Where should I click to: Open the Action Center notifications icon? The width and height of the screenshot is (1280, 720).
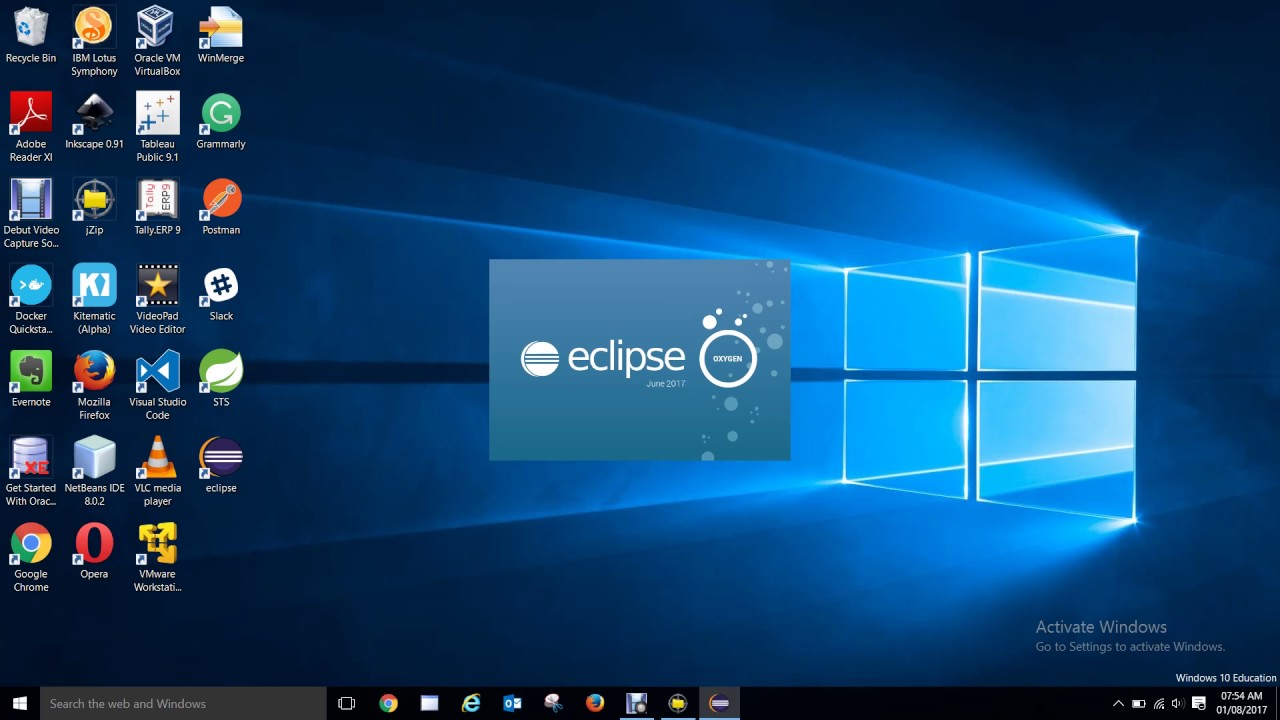(x=1199, y=703)
